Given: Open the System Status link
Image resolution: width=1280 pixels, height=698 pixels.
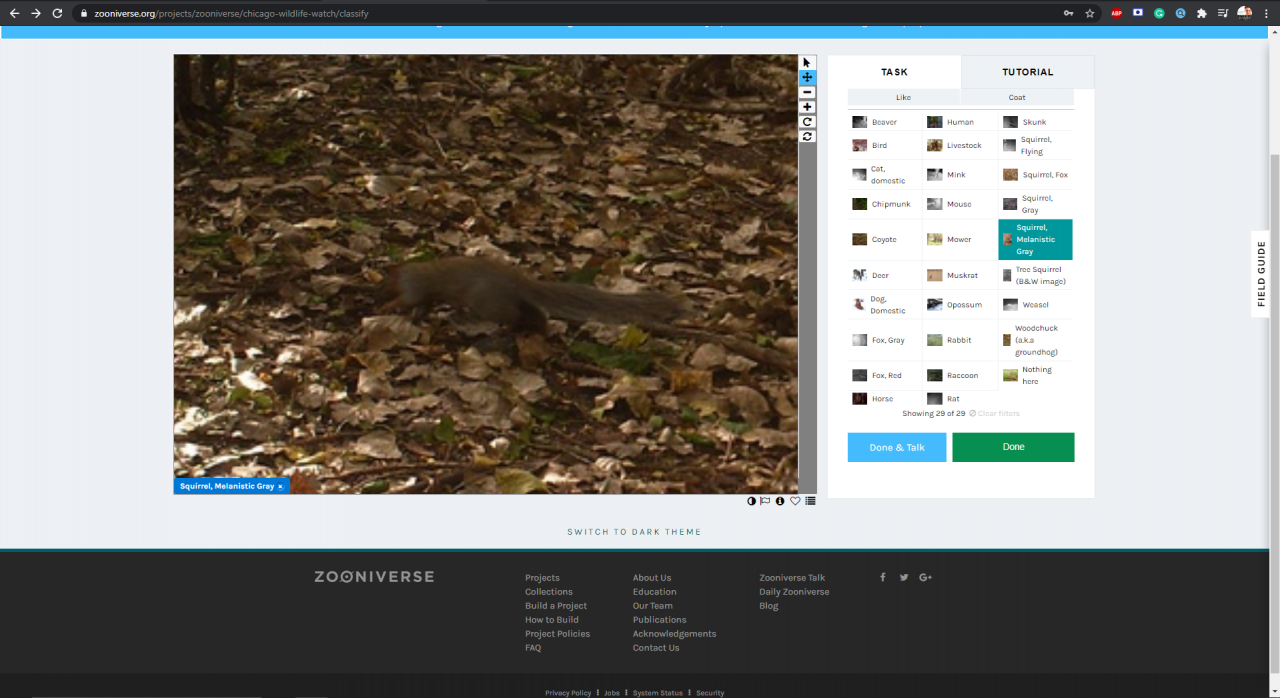Looking at the screenshot, I should click(x=657, y=693).
